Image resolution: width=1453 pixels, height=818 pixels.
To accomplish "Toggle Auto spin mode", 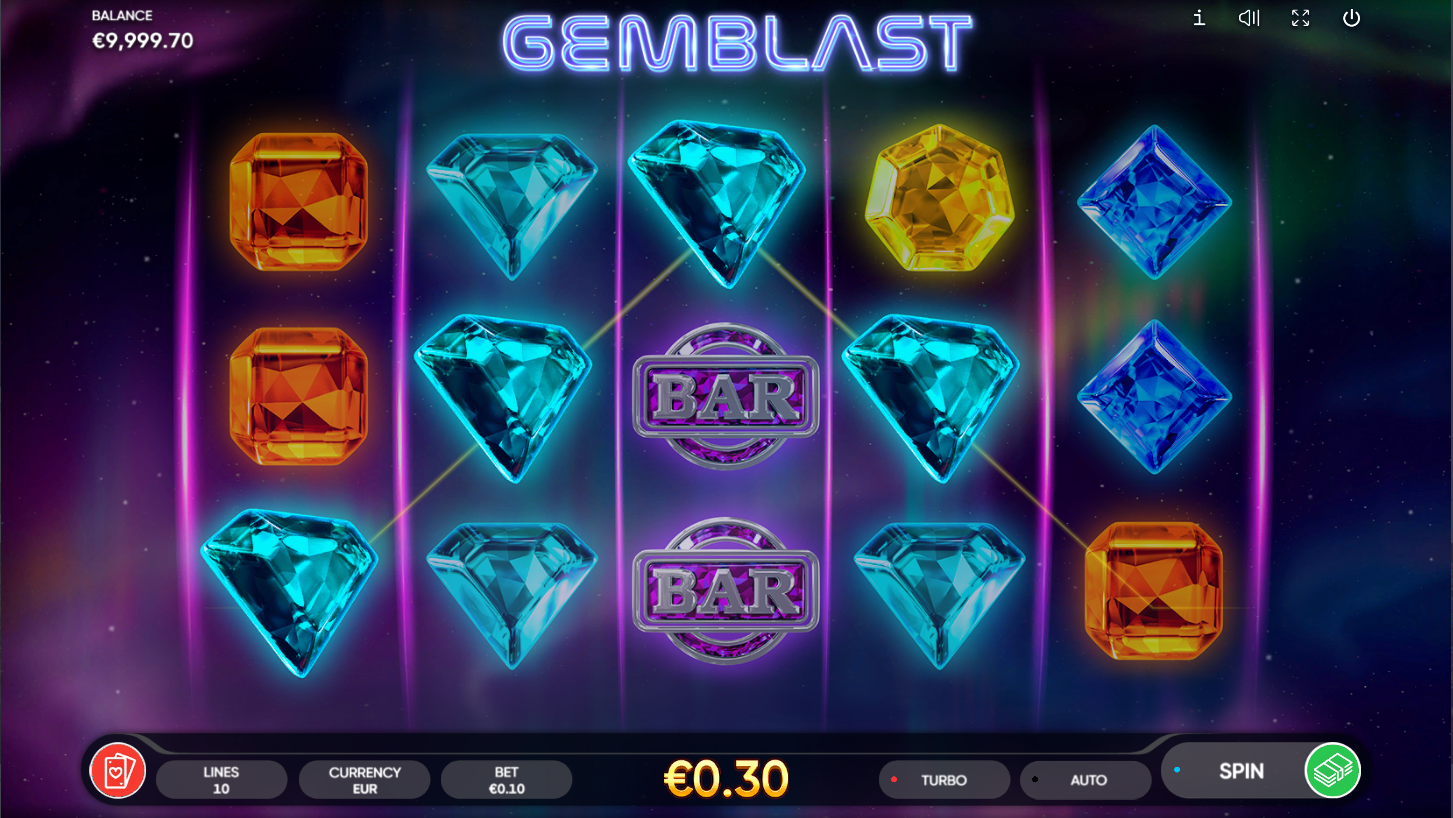I will click(1086, 780).
